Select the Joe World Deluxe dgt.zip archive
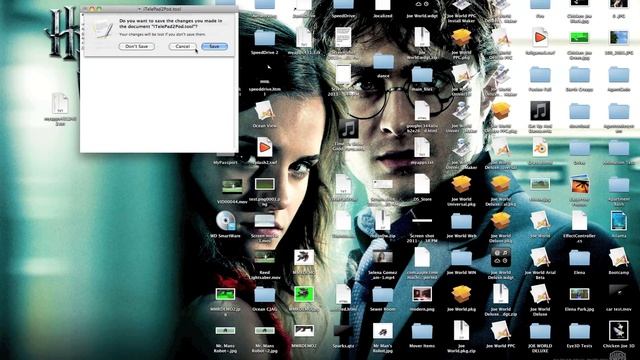 pyautogui.click(x=500, y=294)
